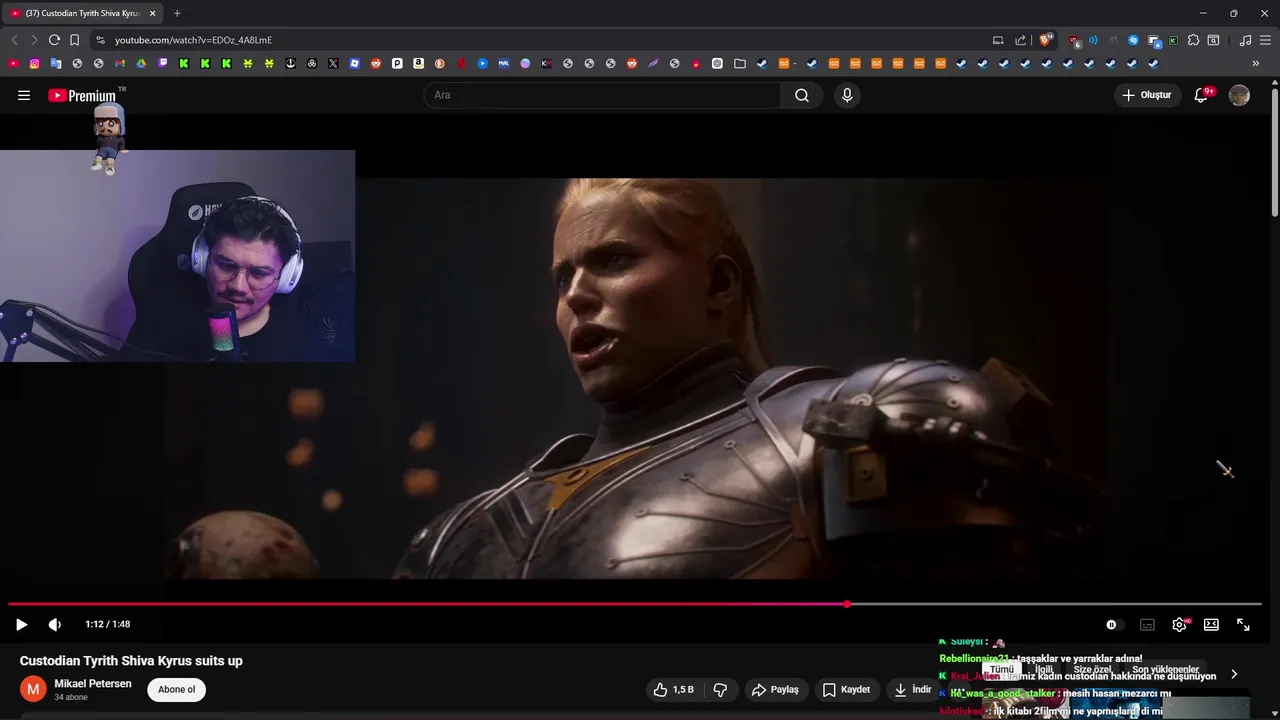This screenshot has height=720, width=1280.
Task: Open the Reddit bookmark after X
Action: [x=376, y=63]
